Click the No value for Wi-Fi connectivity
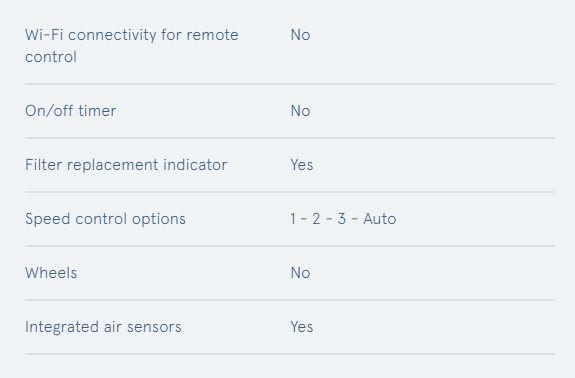Image resolution: width=575 pixels, height=378 pixels. click(x=300, y=35)
